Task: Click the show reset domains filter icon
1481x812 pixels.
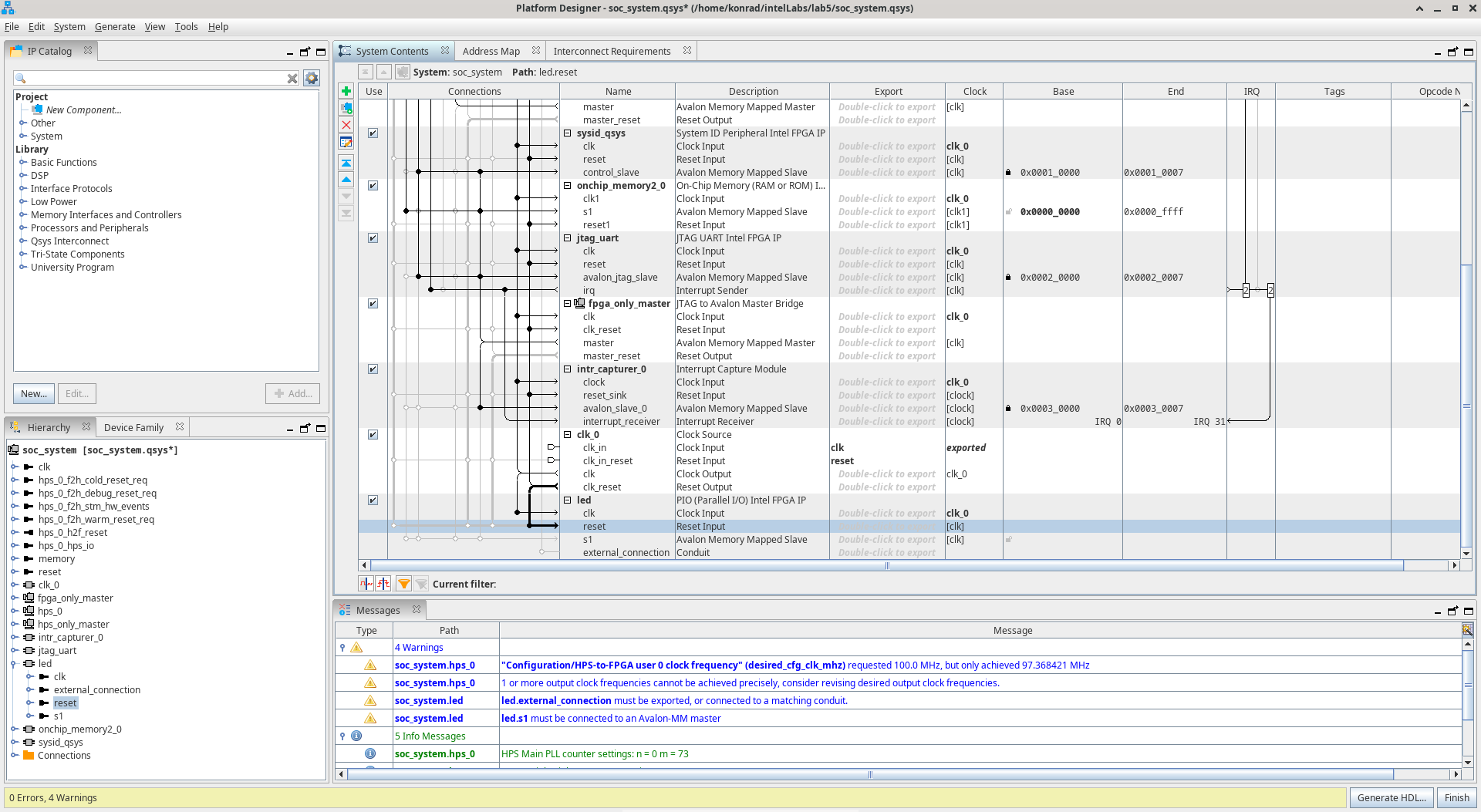Action: (x=383, y=584)
